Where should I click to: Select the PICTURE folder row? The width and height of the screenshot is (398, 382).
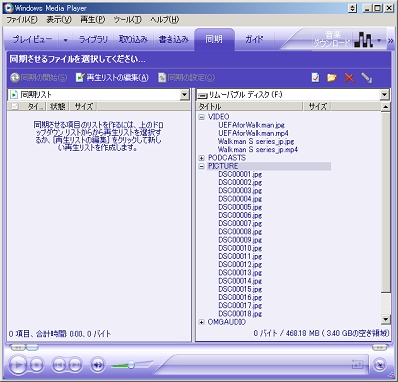click(x=269, y=166)
